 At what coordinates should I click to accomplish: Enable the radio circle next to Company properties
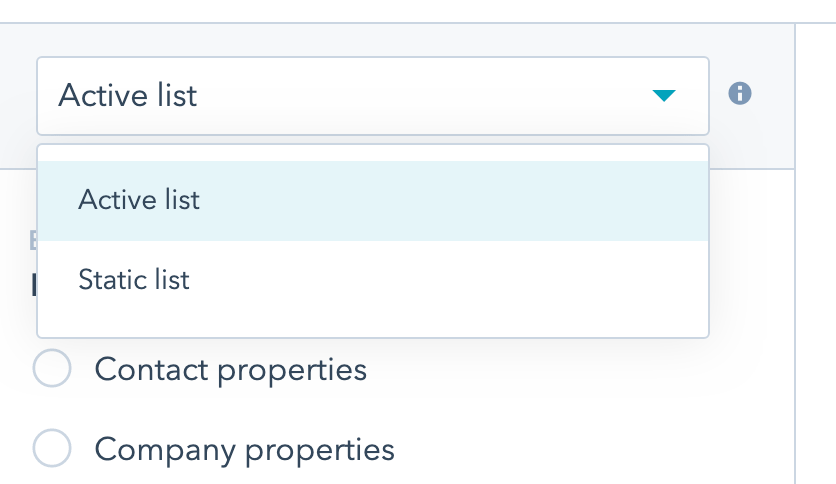coord(52,448)
